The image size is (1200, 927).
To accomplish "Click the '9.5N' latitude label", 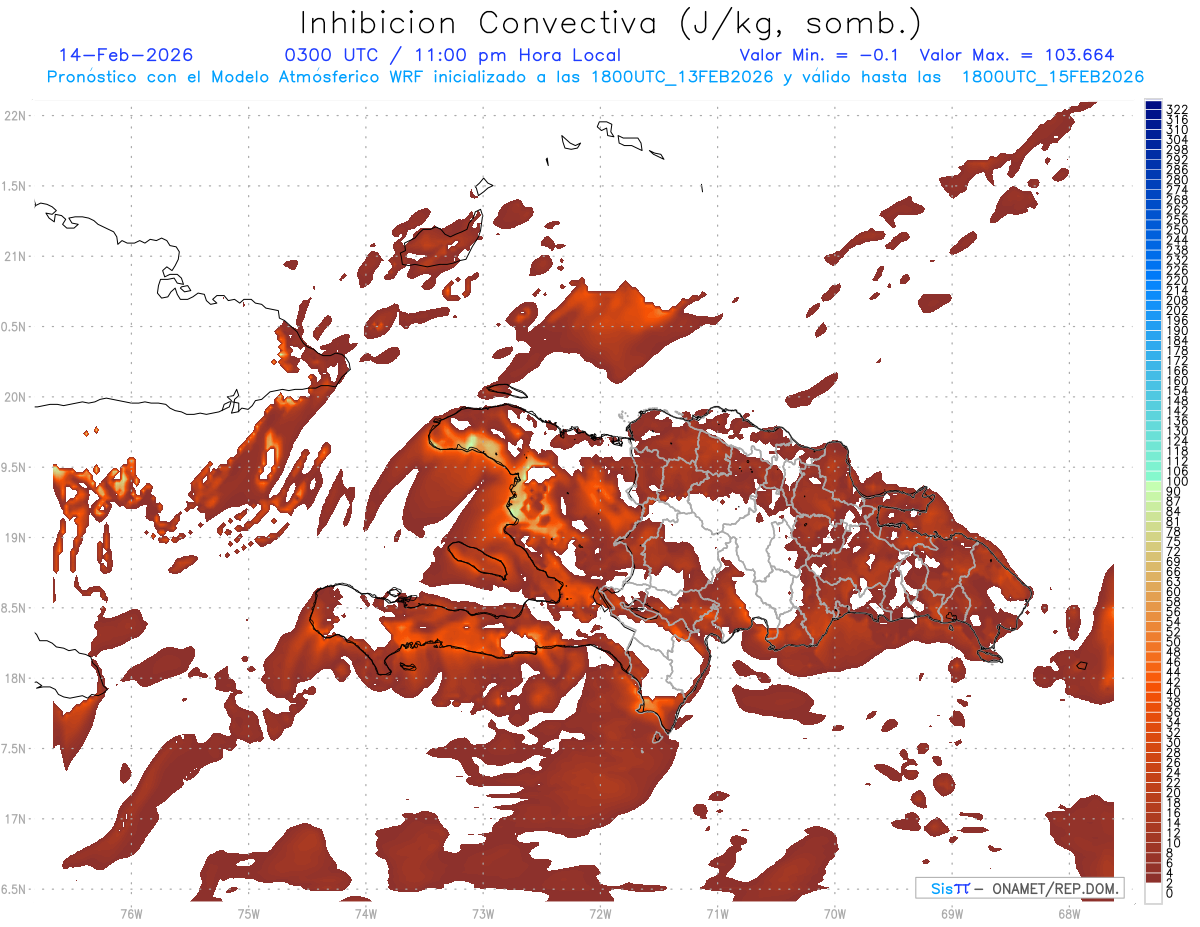I will click(x=14, y=467).
